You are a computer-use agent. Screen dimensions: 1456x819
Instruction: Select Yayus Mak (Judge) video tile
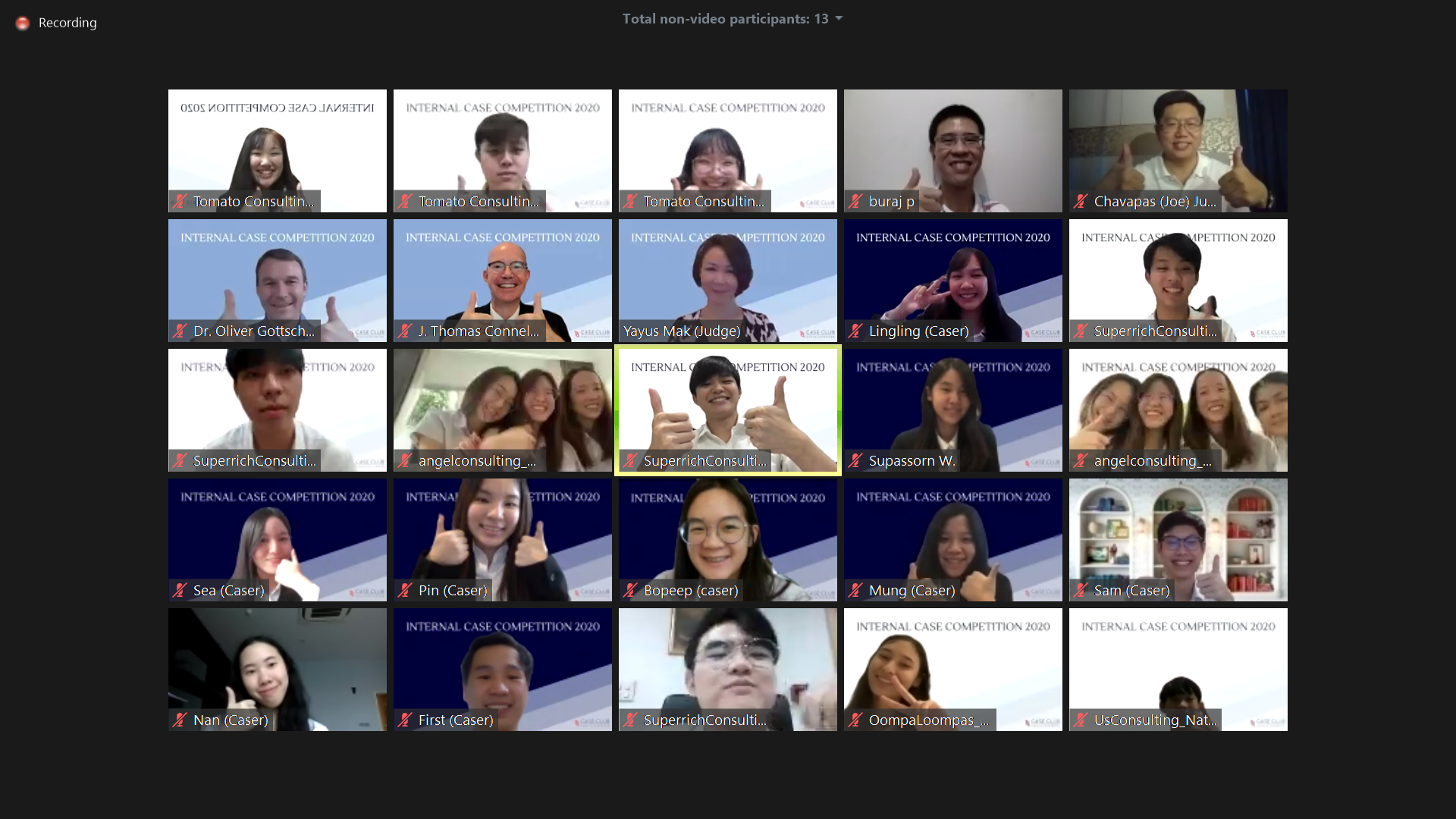[x=727, y=280]
